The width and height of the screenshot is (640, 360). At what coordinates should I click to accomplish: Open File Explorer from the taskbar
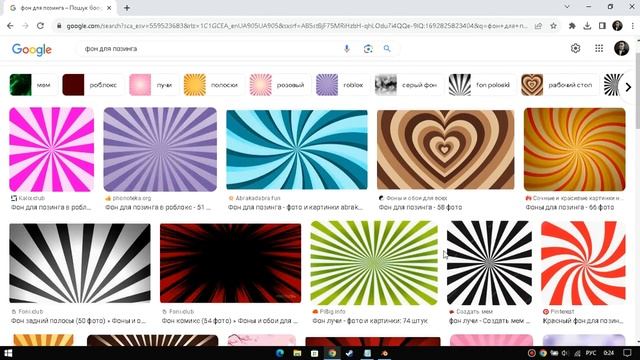[297, 353]
